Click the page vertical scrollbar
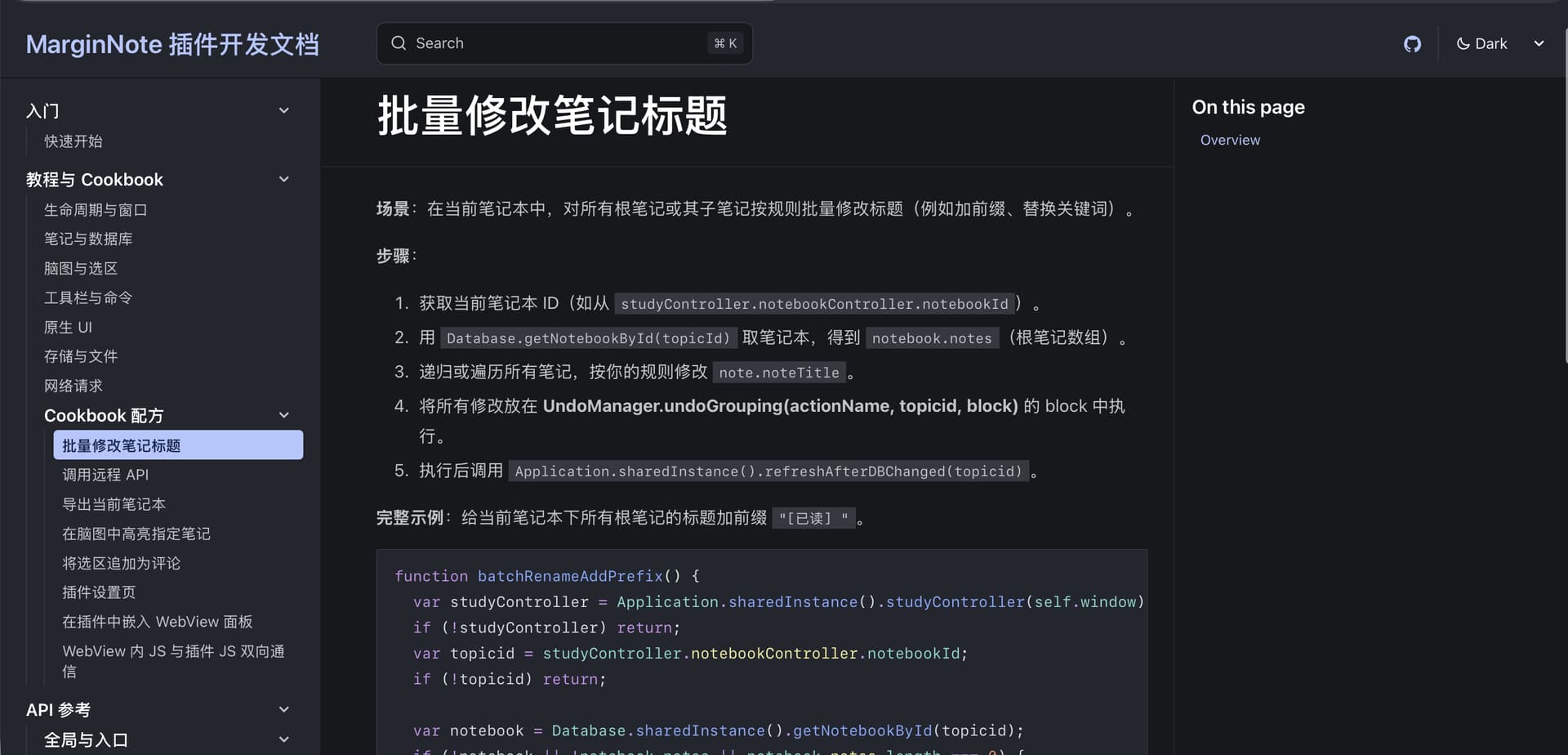The height and width of the screenshot is (755, 1568). [1564, 196]
